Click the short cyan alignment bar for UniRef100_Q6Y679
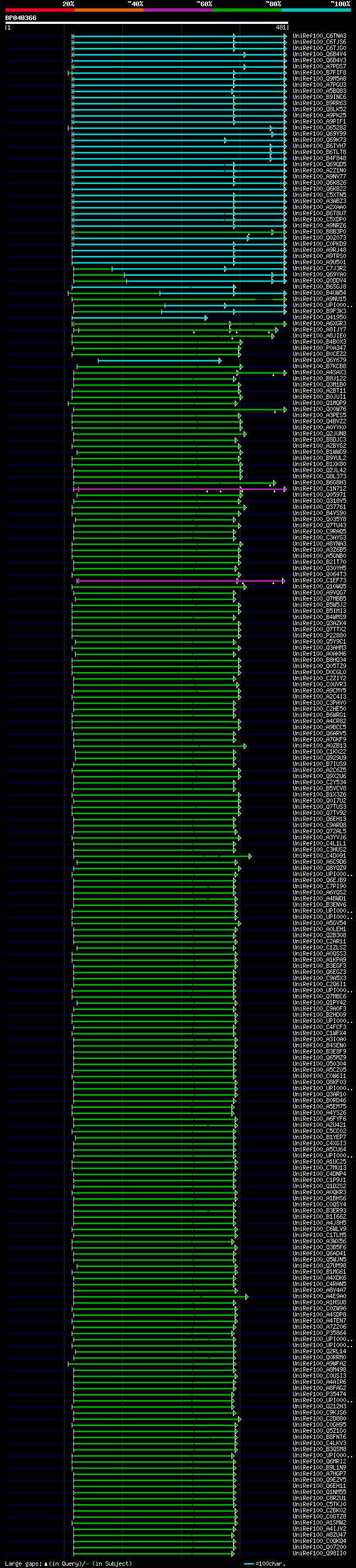This screenshot has height=1568, width=356. [x=160, y=360]
